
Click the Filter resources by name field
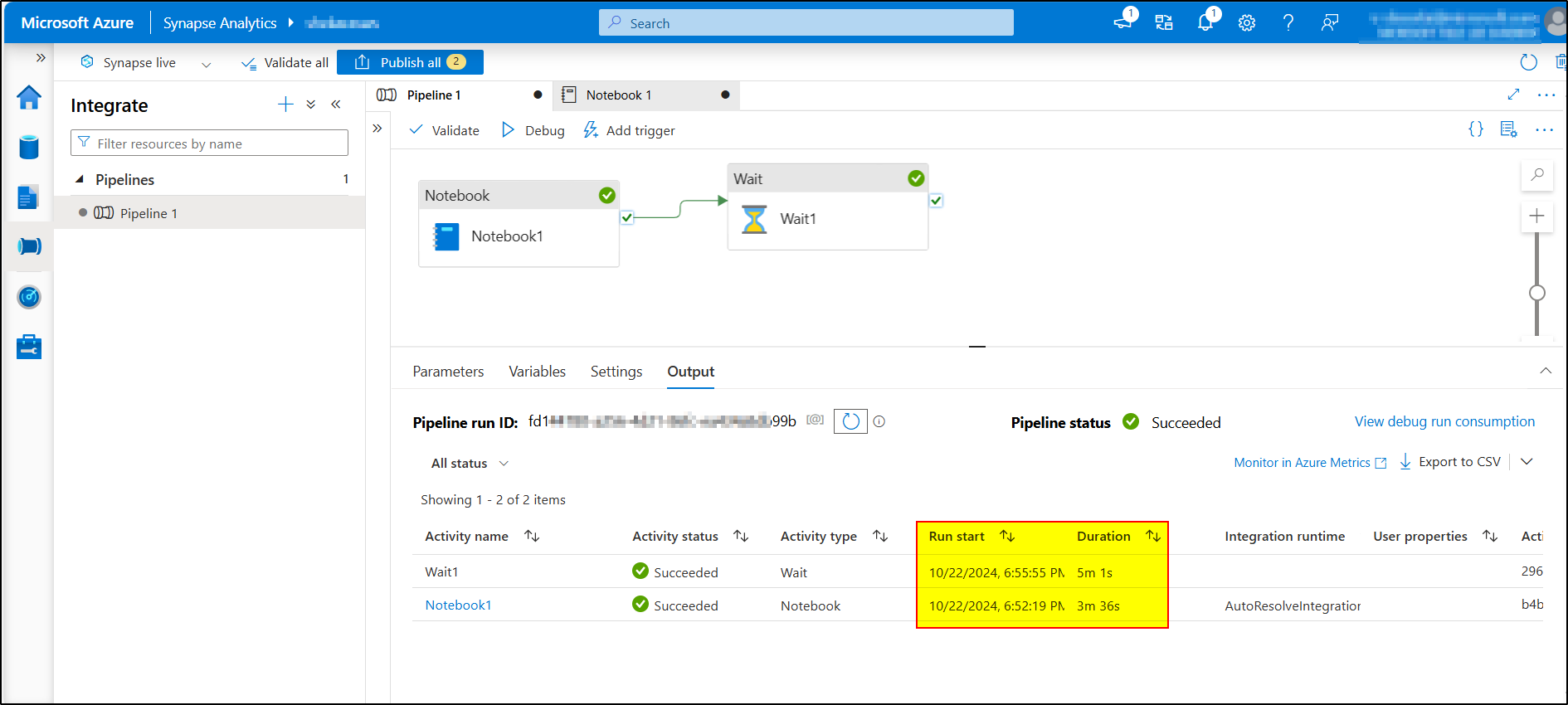(209, 143)
